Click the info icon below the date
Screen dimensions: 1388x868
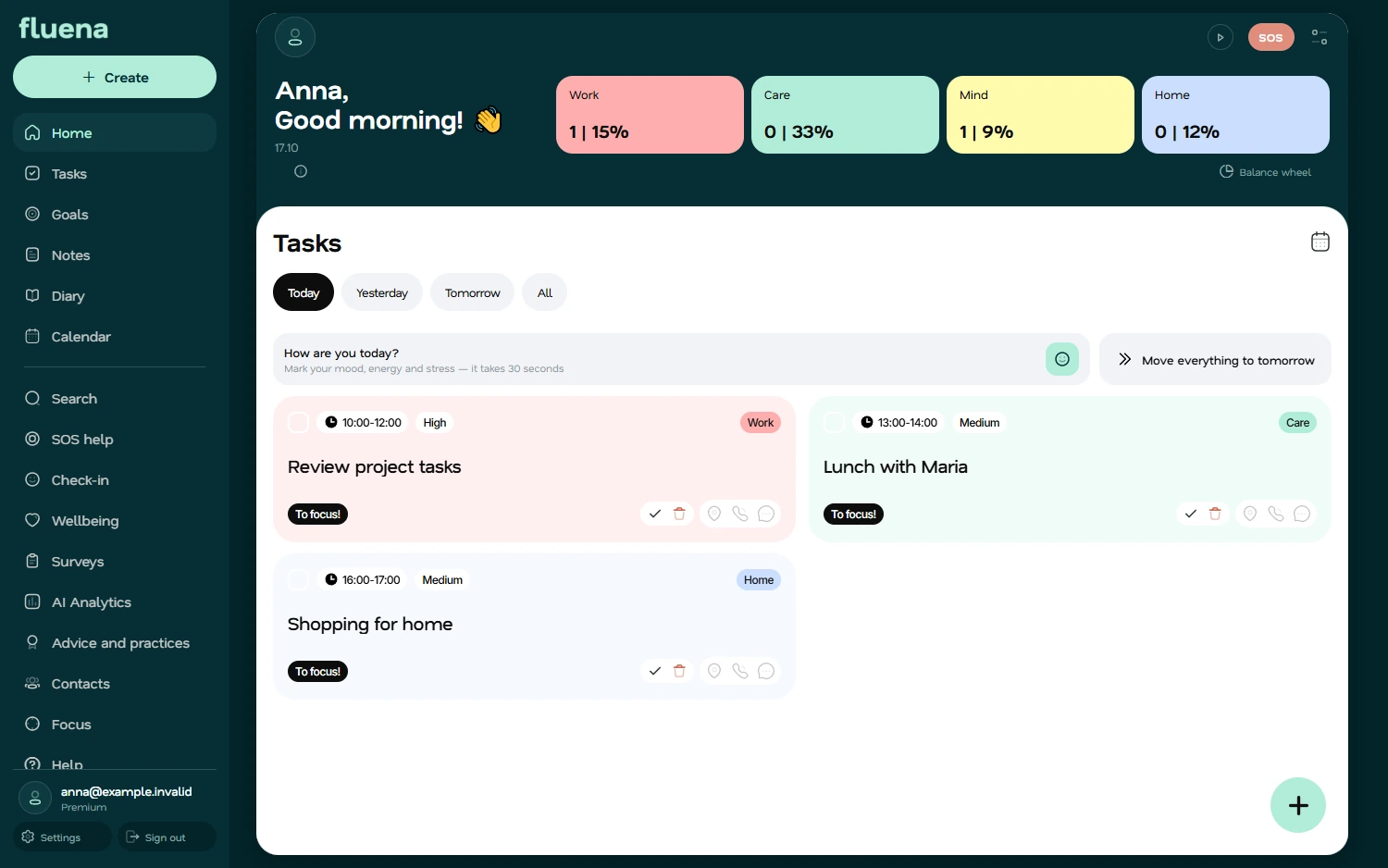tap(301, 171)
